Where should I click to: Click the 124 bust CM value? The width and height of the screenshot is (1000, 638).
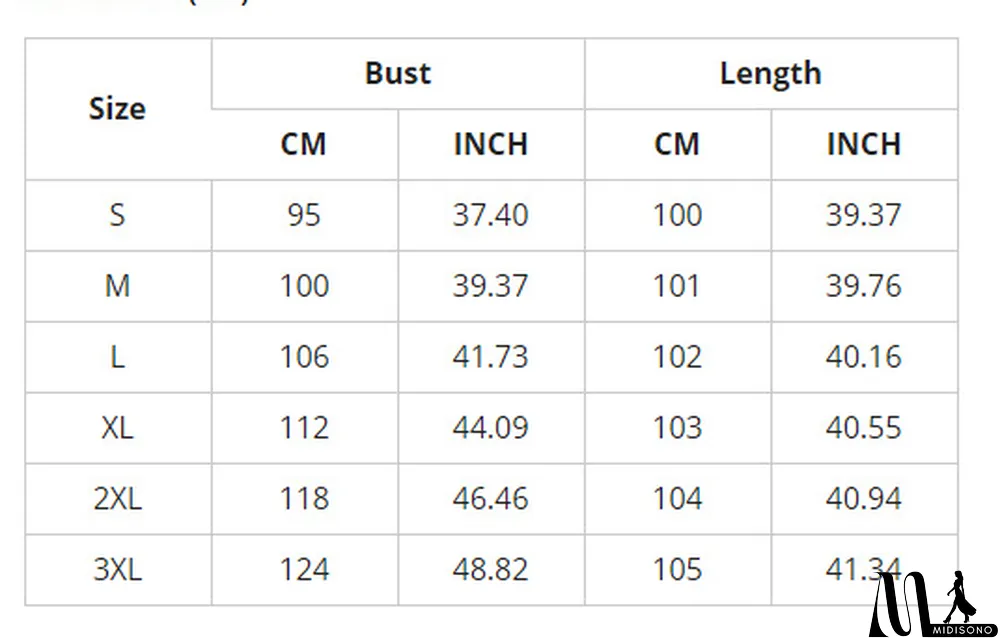(x=303, y=570)
